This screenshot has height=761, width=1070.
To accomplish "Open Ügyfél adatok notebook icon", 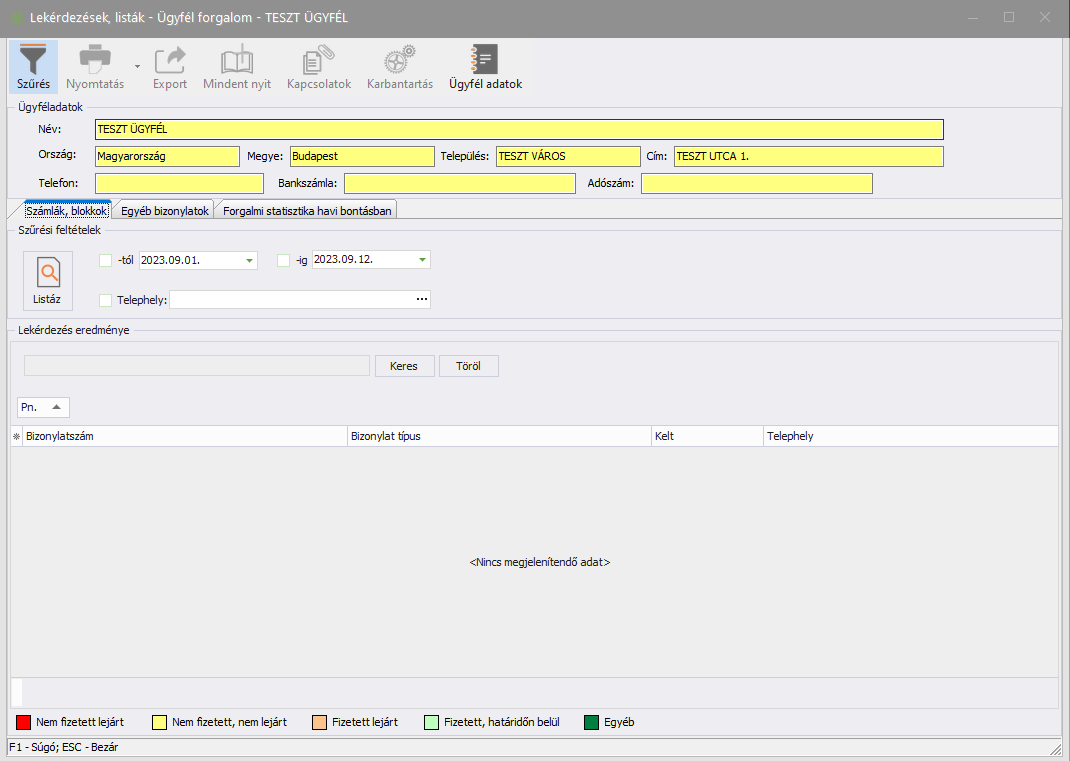I will (x=485, y=60).
